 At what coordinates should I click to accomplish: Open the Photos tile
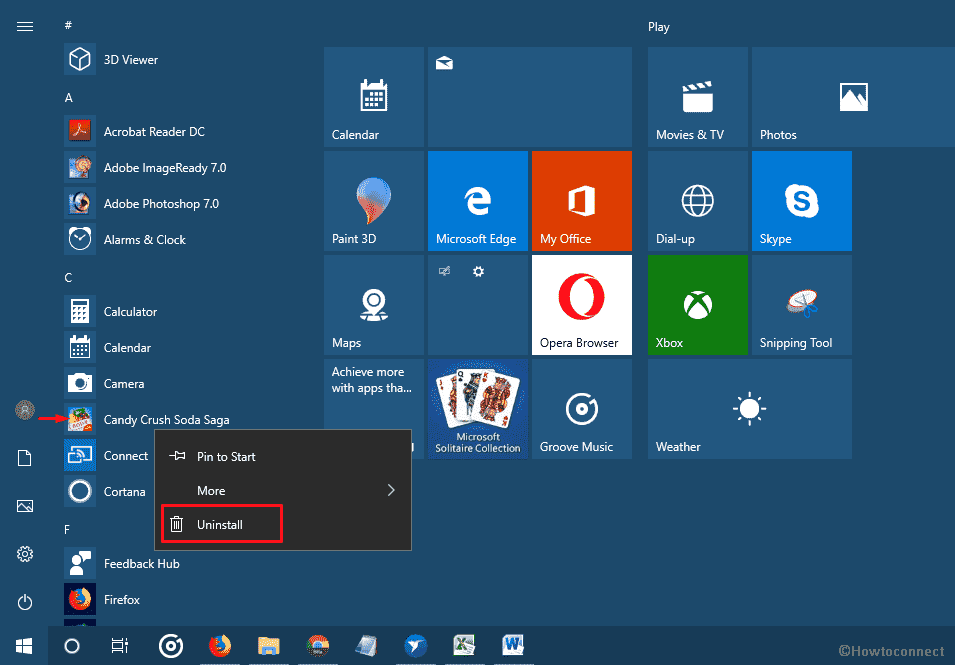[x=853, y=97]
